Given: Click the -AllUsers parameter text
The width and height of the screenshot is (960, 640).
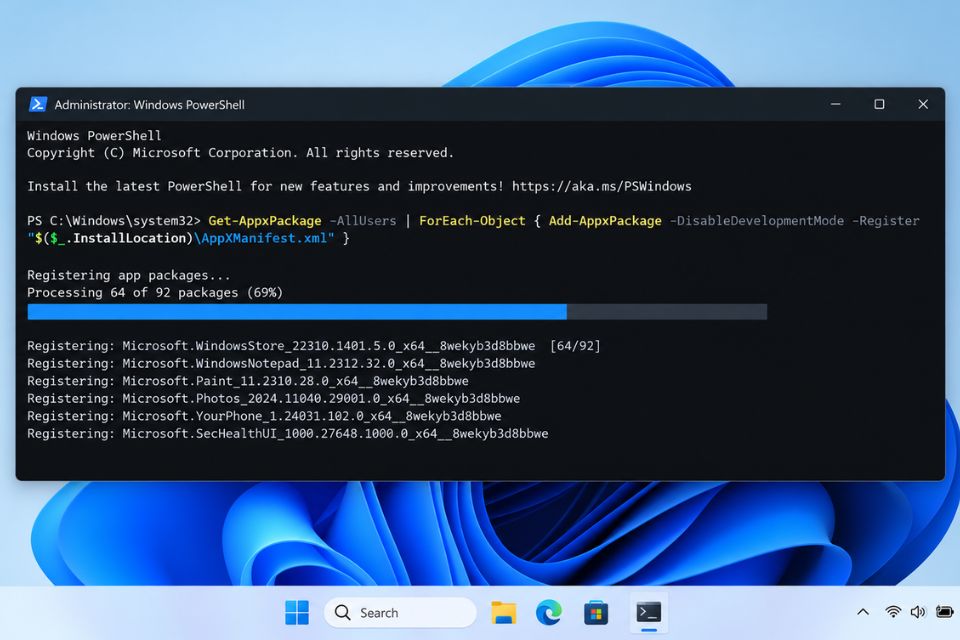Looking at the screenshot, I should pyautogui.click(x=362, y=220).
